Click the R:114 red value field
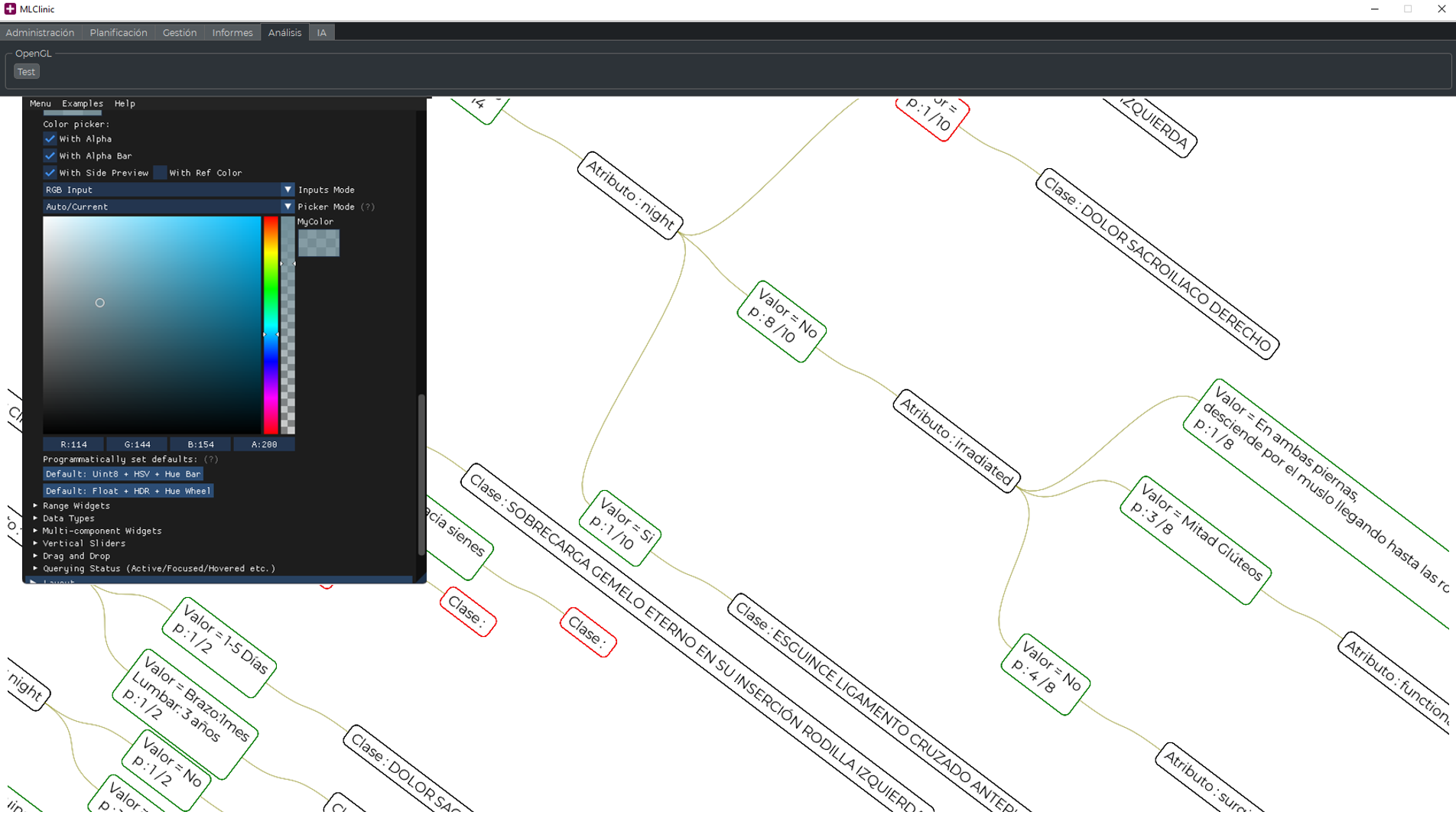Viewport: 1456px width, 815px height. 73,444
